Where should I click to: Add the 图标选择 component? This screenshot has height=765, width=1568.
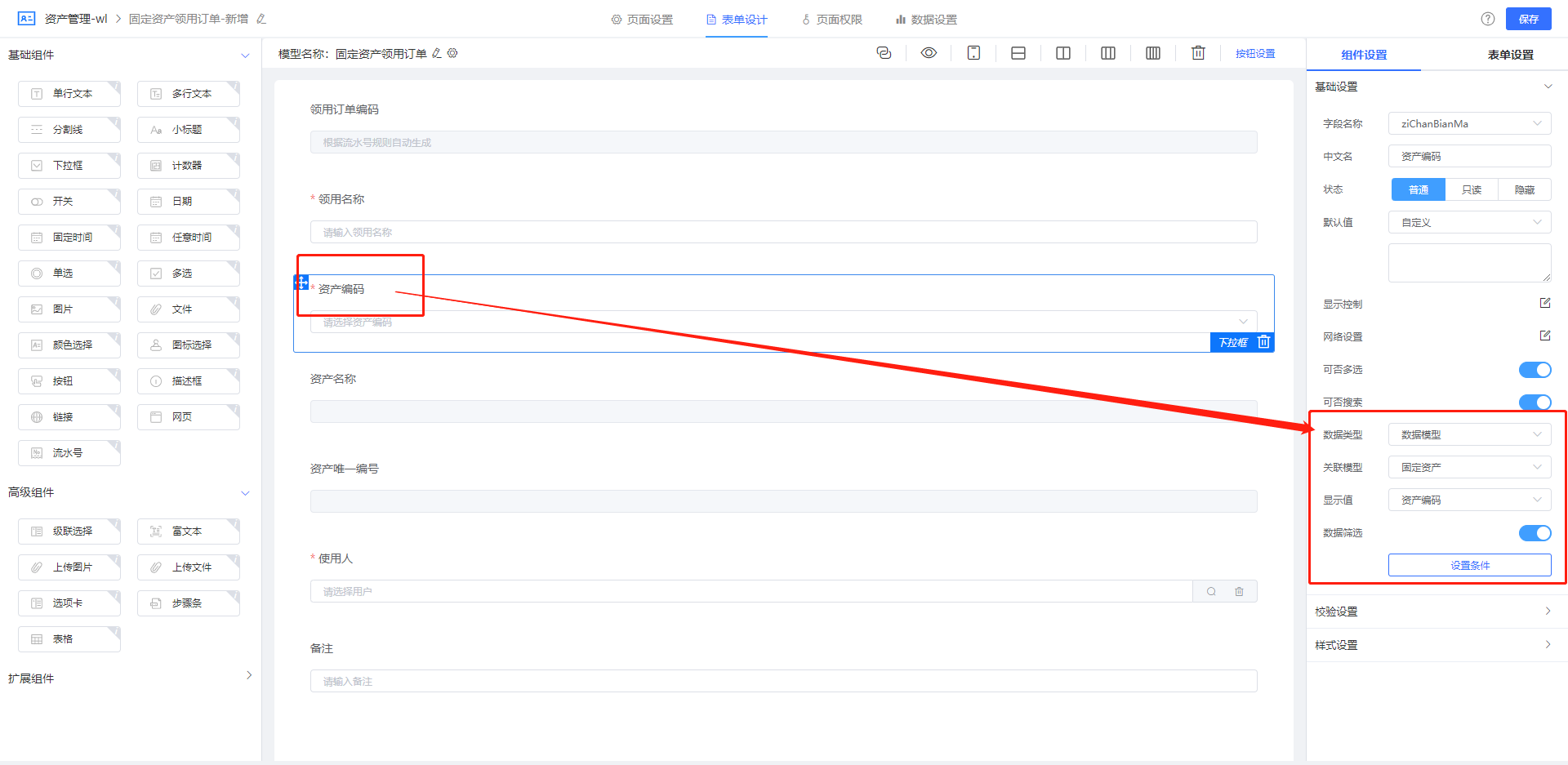tap(189, 345)
